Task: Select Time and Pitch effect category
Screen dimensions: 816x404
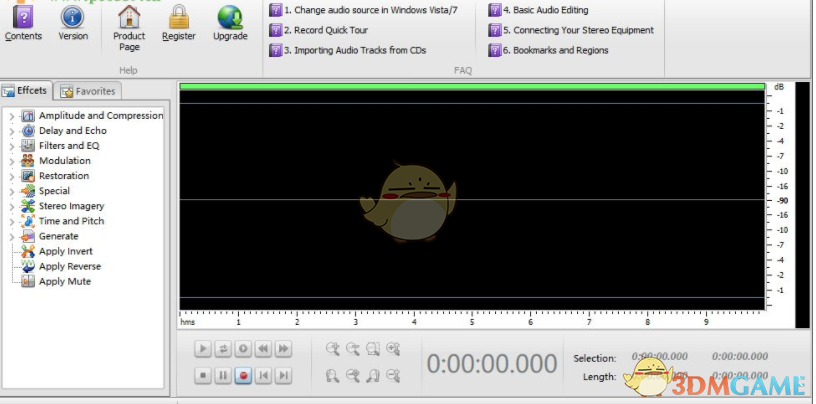Action: 71,221
